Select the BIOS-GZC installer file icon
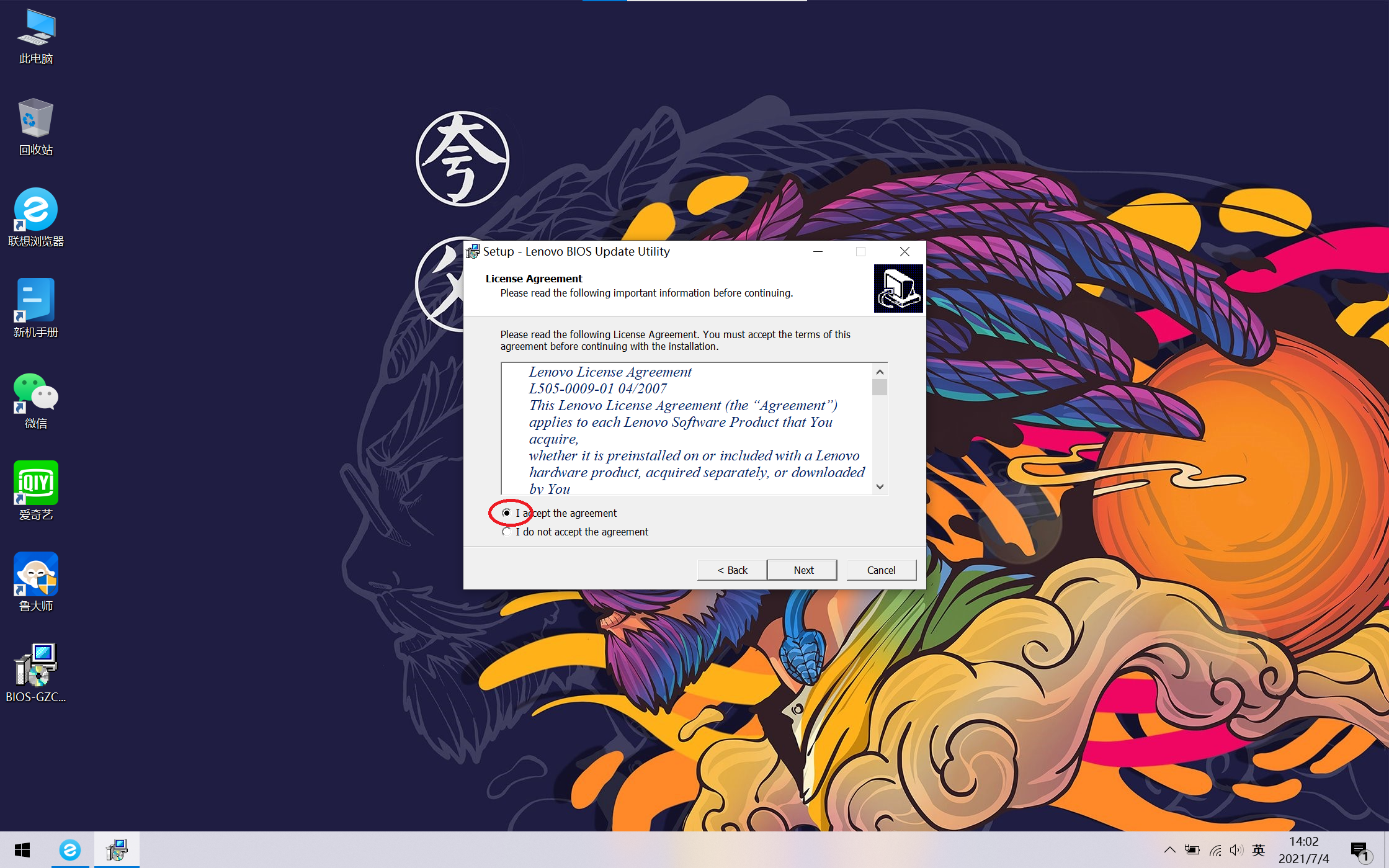This screenshot has height=868, width=1389. 36,673
